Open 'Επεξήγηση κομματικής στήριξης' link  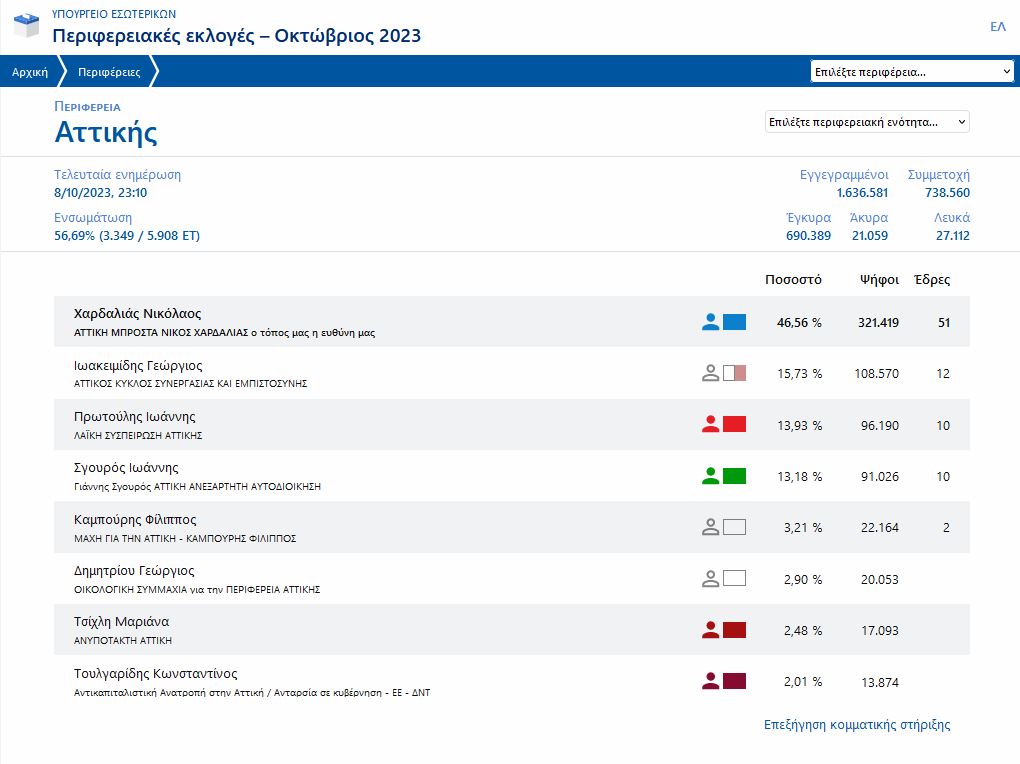(x=857, y=725)
